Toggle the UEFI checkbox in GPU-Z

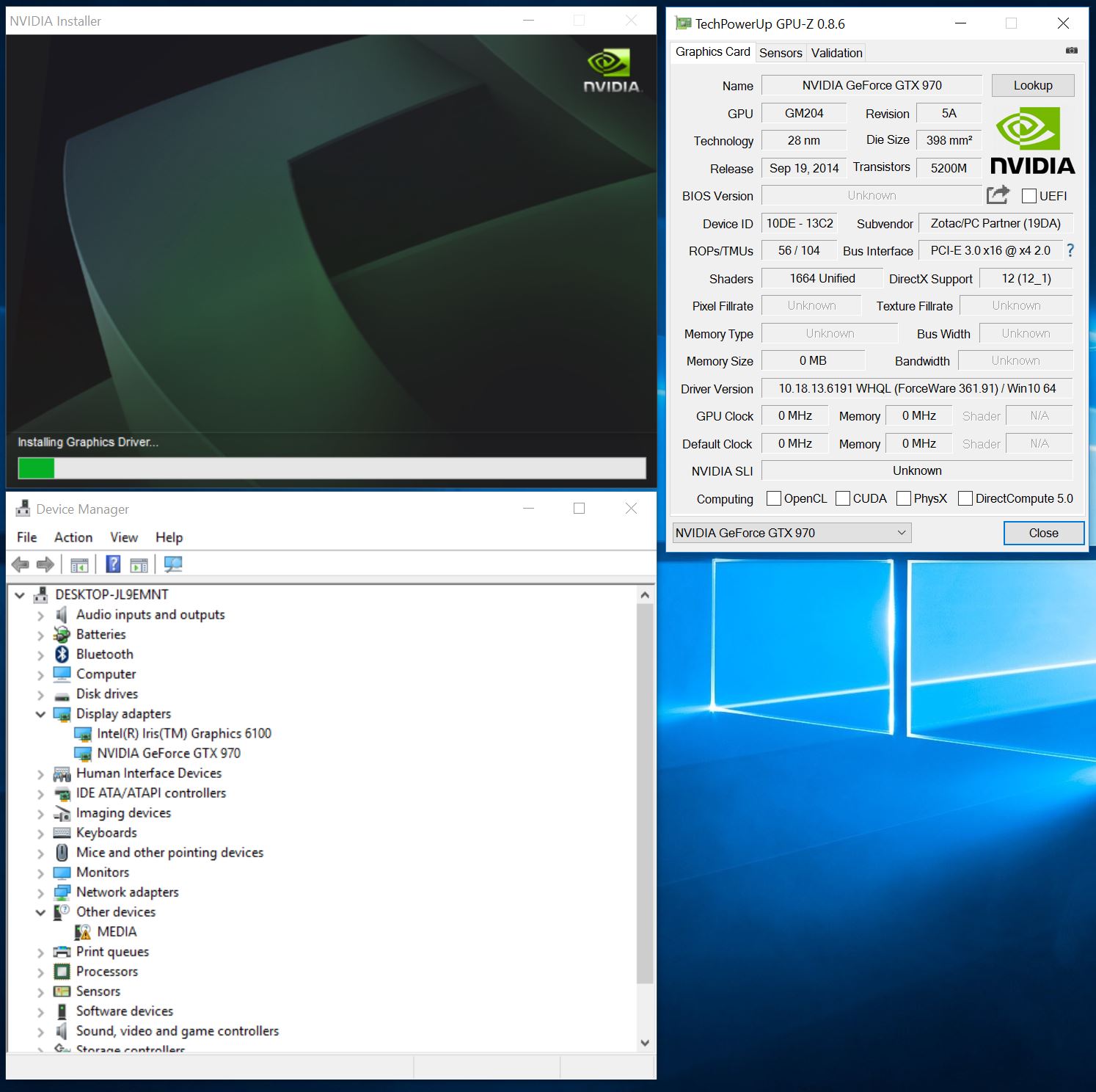click(x=1029, y=196)
